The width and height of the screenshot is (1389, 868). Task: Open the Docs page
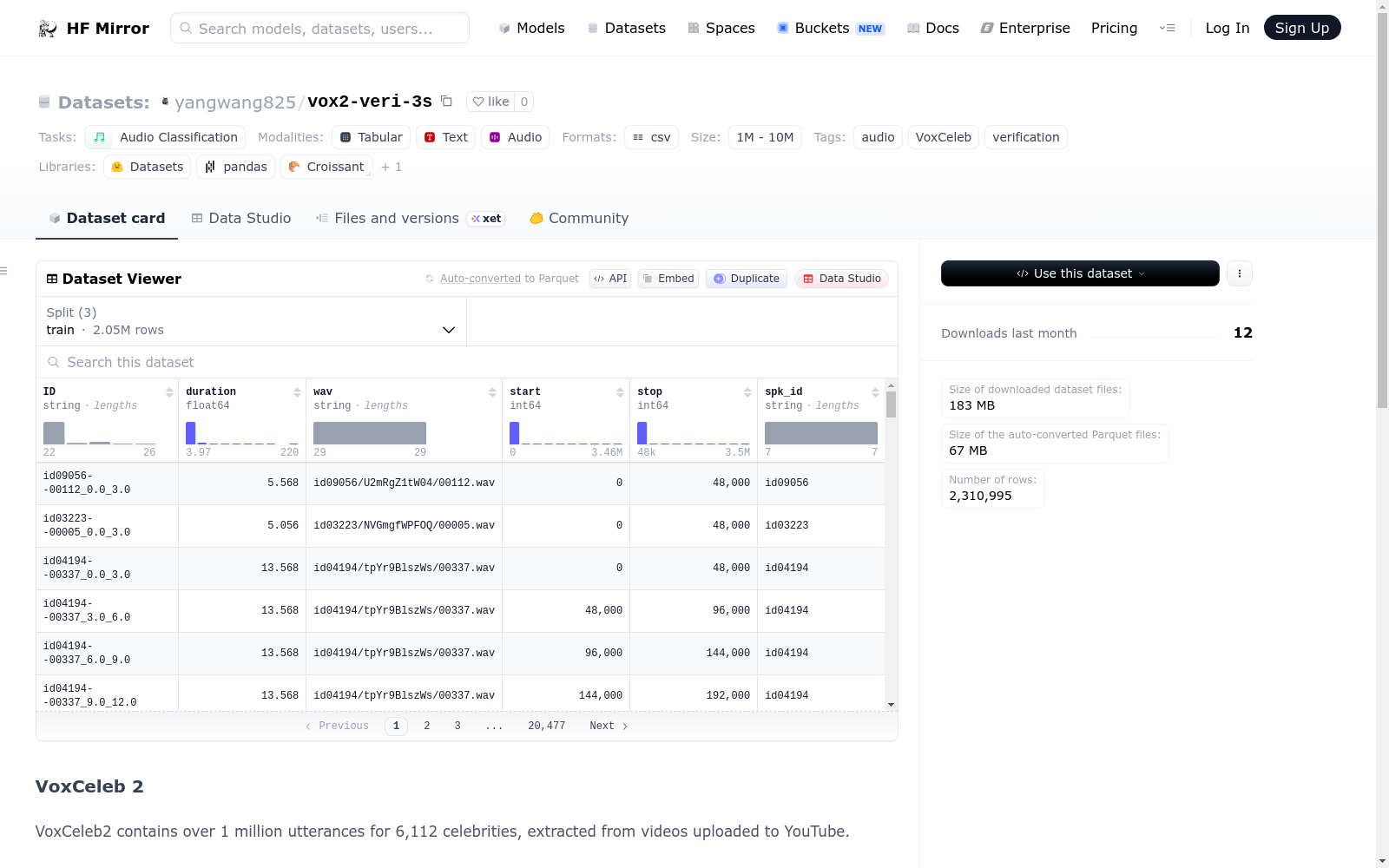pyautogui.click(x=933, y=28)
